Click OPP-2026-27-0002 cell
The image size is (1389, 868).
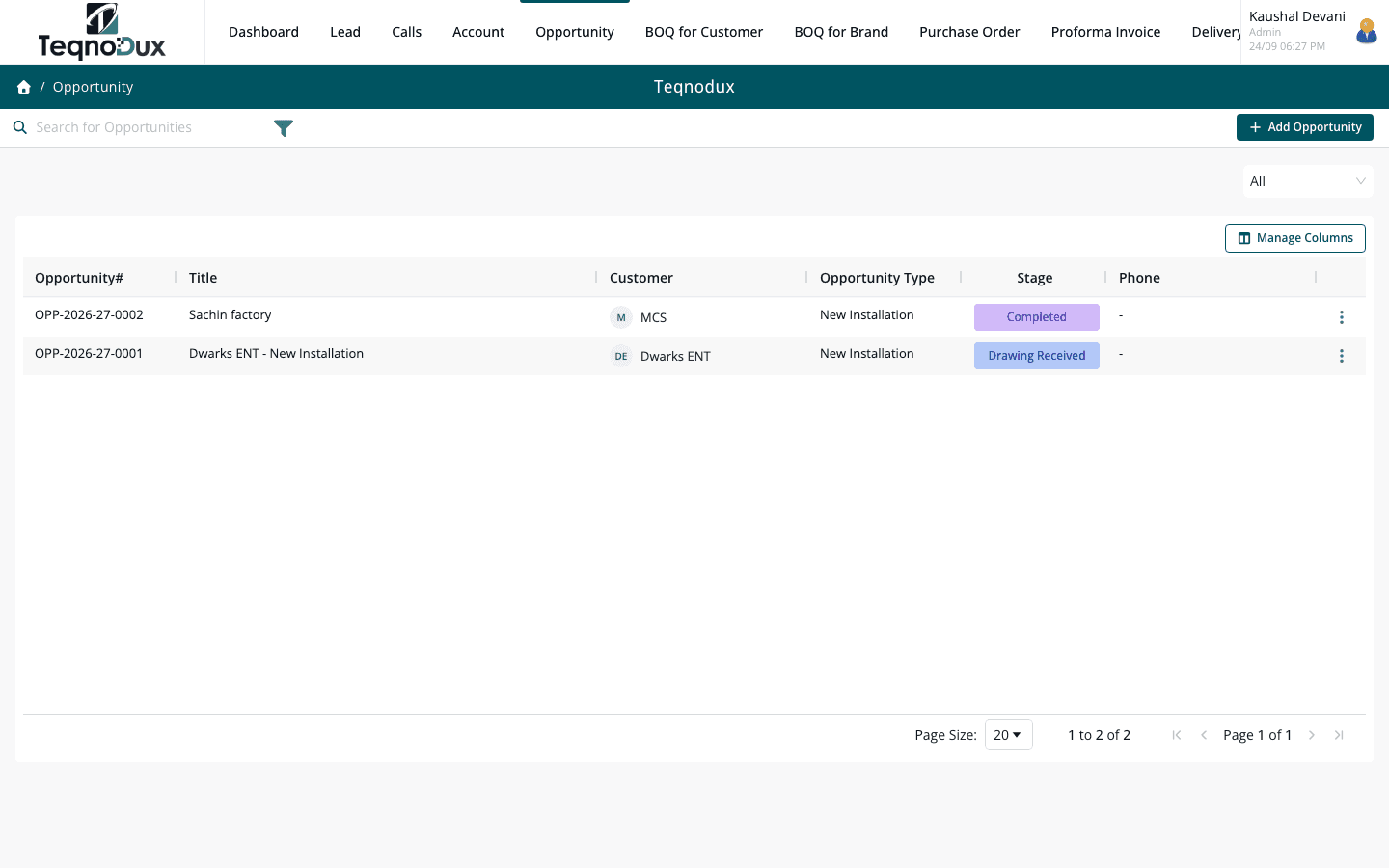[89, 315]
